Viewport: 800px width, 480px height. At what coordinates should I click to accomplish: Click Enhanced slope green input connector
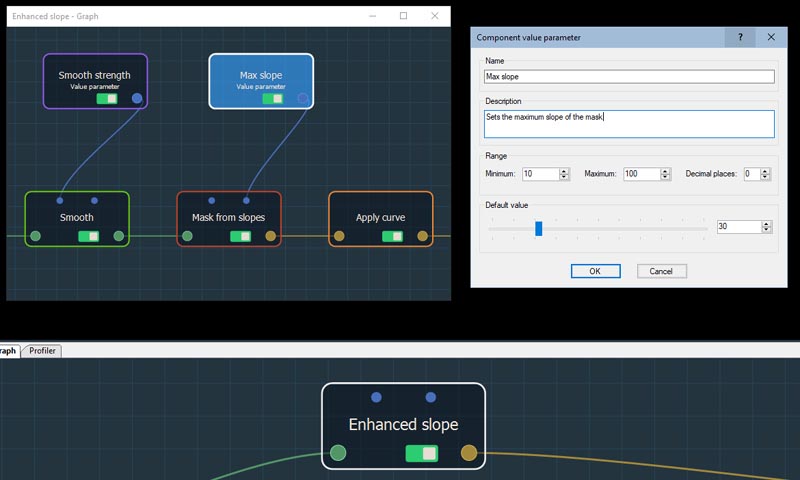[338, 452]
